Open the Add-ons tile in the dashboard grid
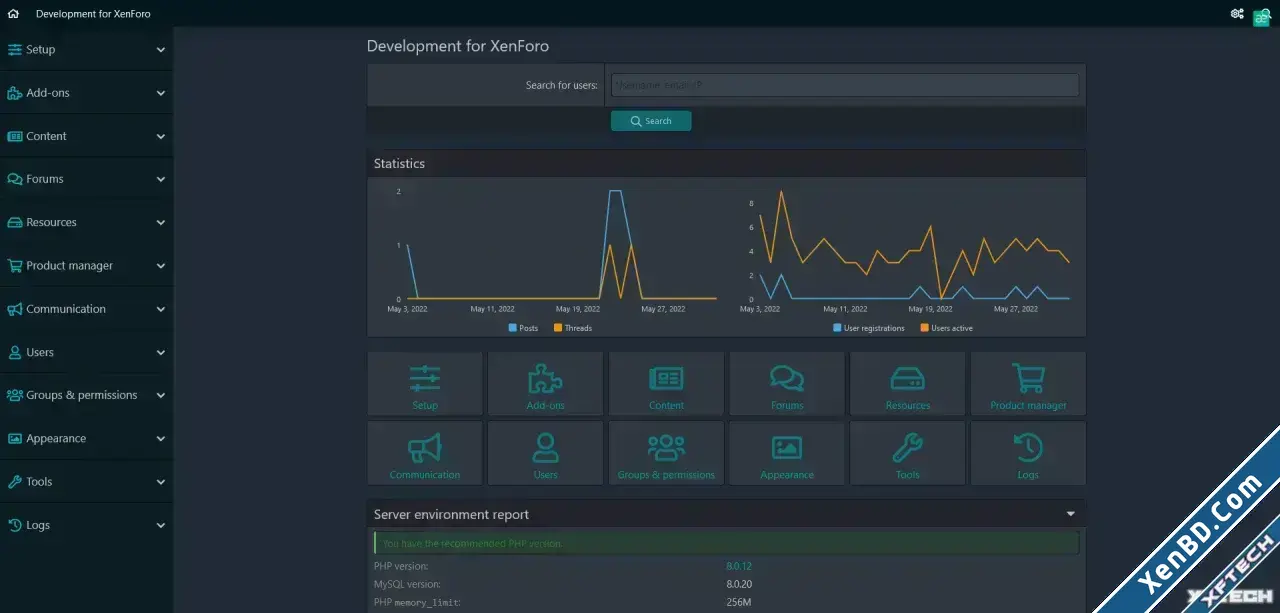Viewport: 1280px width, 613px height. tap(545, 384)
